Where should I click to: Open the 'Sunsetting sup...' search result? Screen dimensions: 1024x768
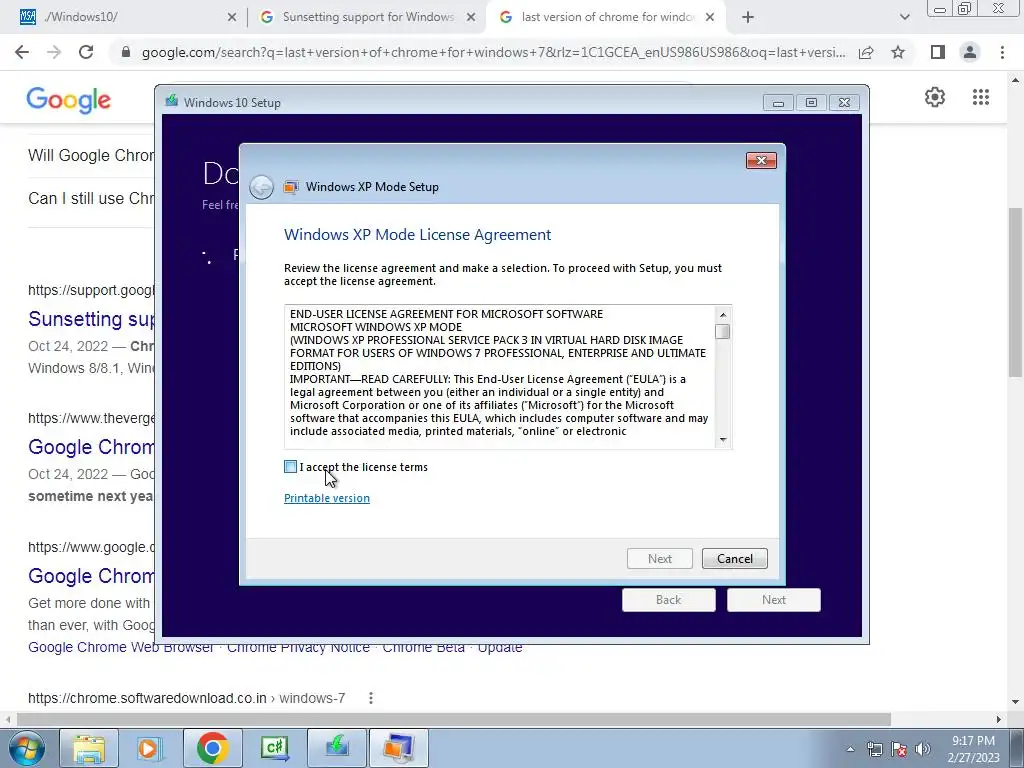tap(91, 319)
